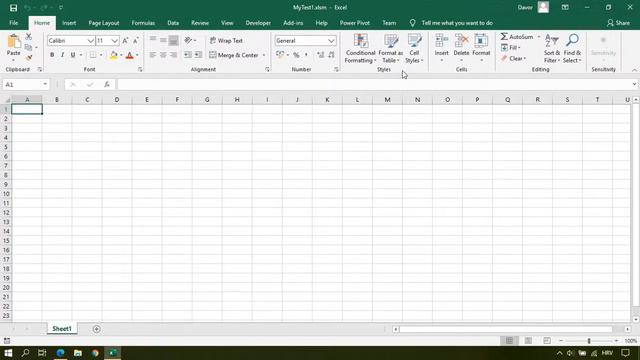
Task: Toggle bold formatting
Action: tap(52, 55)
